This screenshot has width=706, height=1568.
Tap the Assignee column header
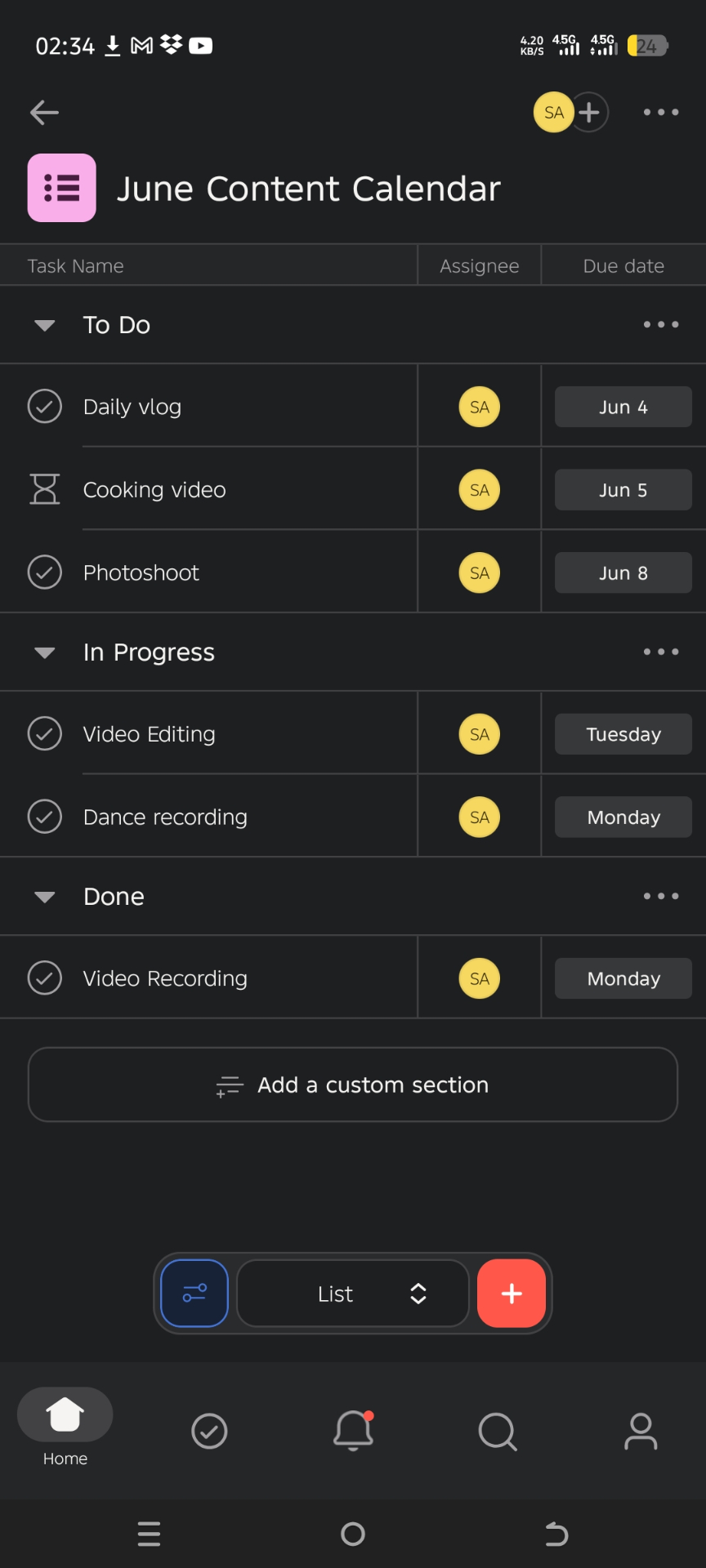(x=480, y=265)
